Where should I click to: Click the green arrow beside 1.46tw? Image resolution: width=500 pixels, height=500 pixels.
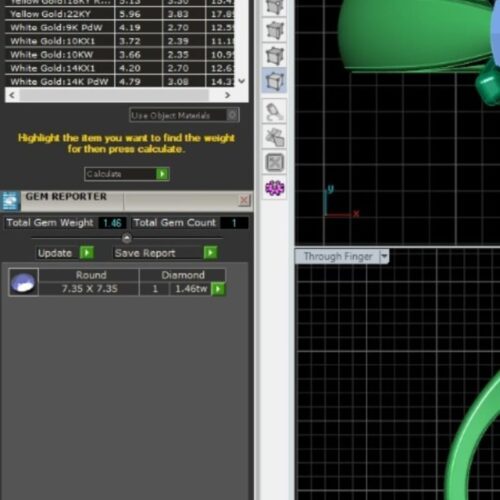pyautogui.click(x=218, y=289)
